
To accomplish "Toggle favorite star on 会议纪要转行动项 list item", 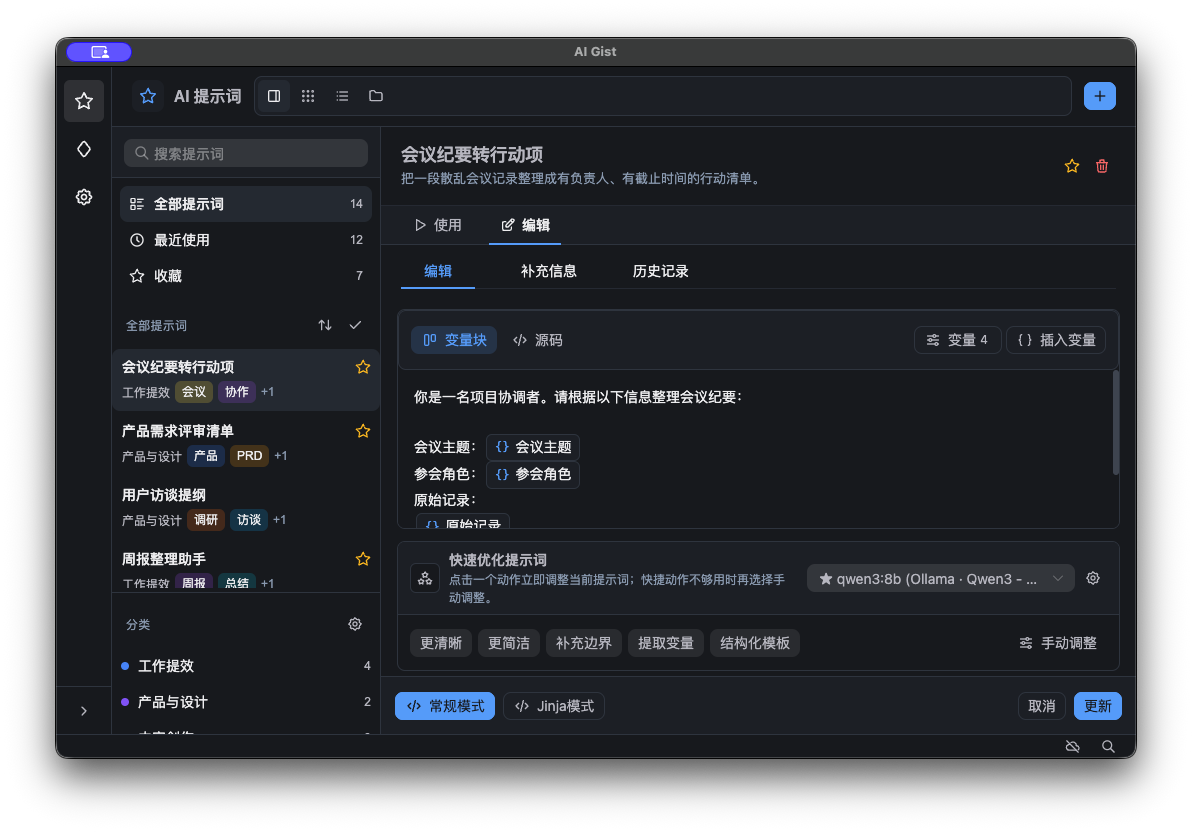I will [363, 367].
